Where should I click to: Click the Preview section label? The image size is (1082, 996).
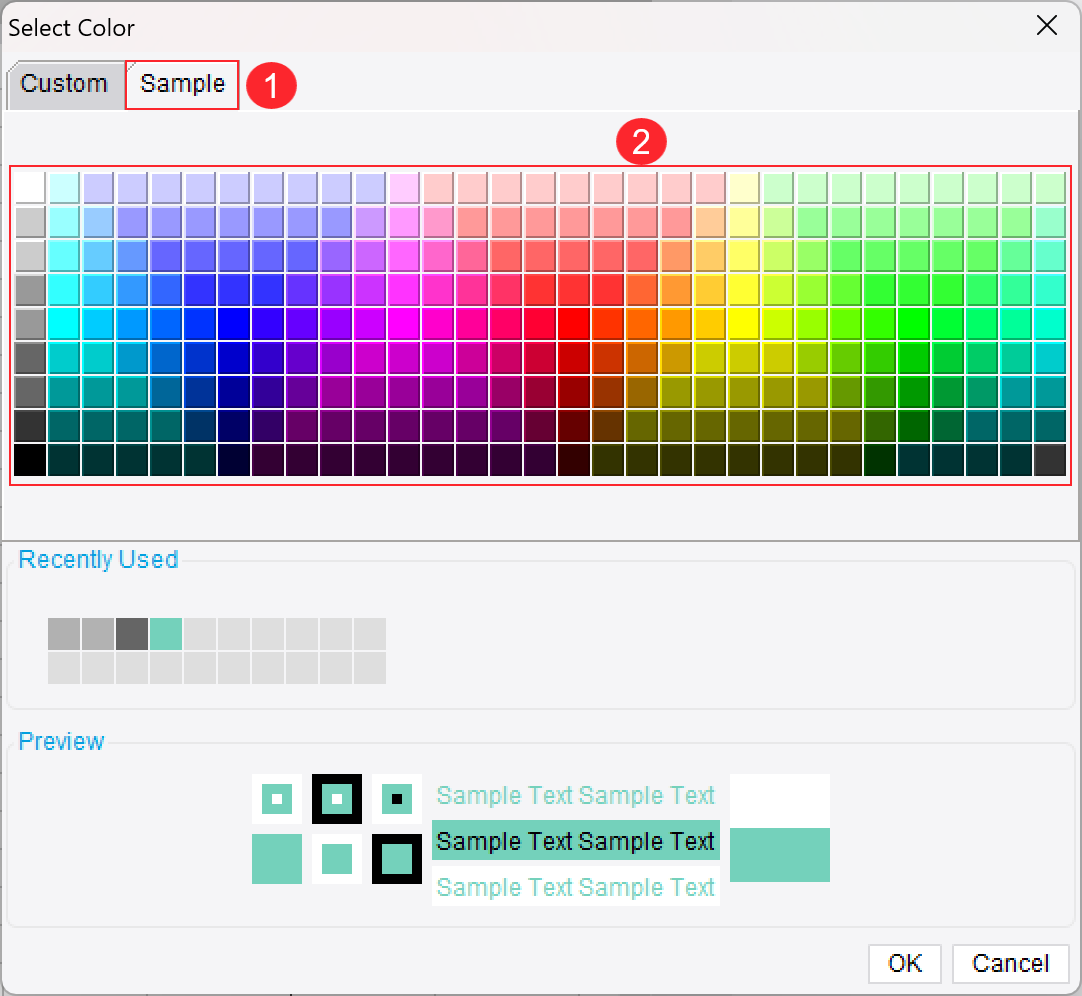pos(61,741)
